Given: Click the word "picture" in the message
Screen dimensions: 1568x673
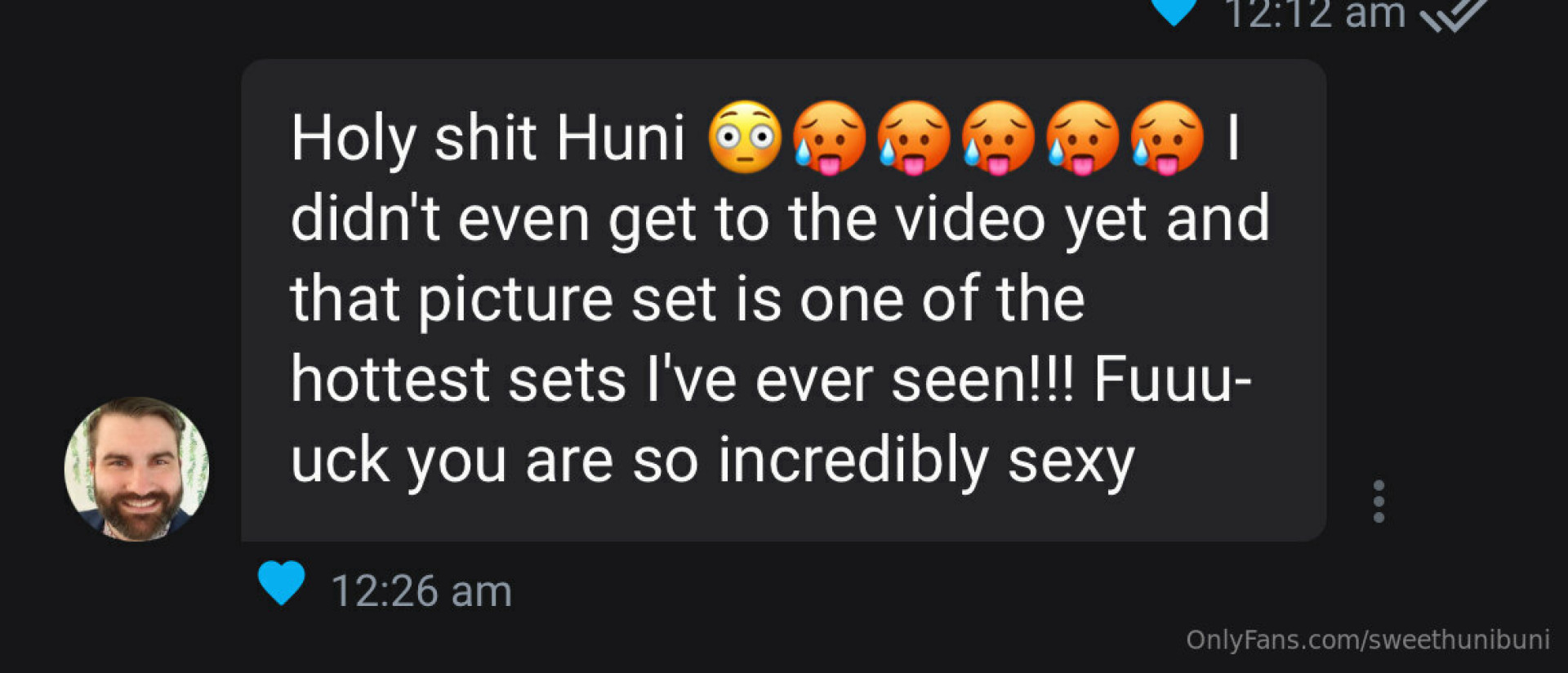Looking at the screenshot, I should (515, 300).
